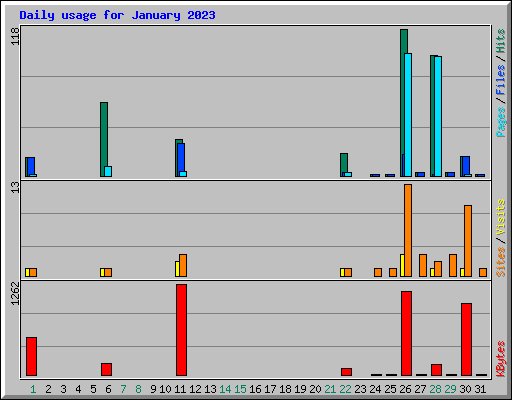The image size is (512, 400).
Task: Click the blue Files bar on day 1
Action: [31, 166]
